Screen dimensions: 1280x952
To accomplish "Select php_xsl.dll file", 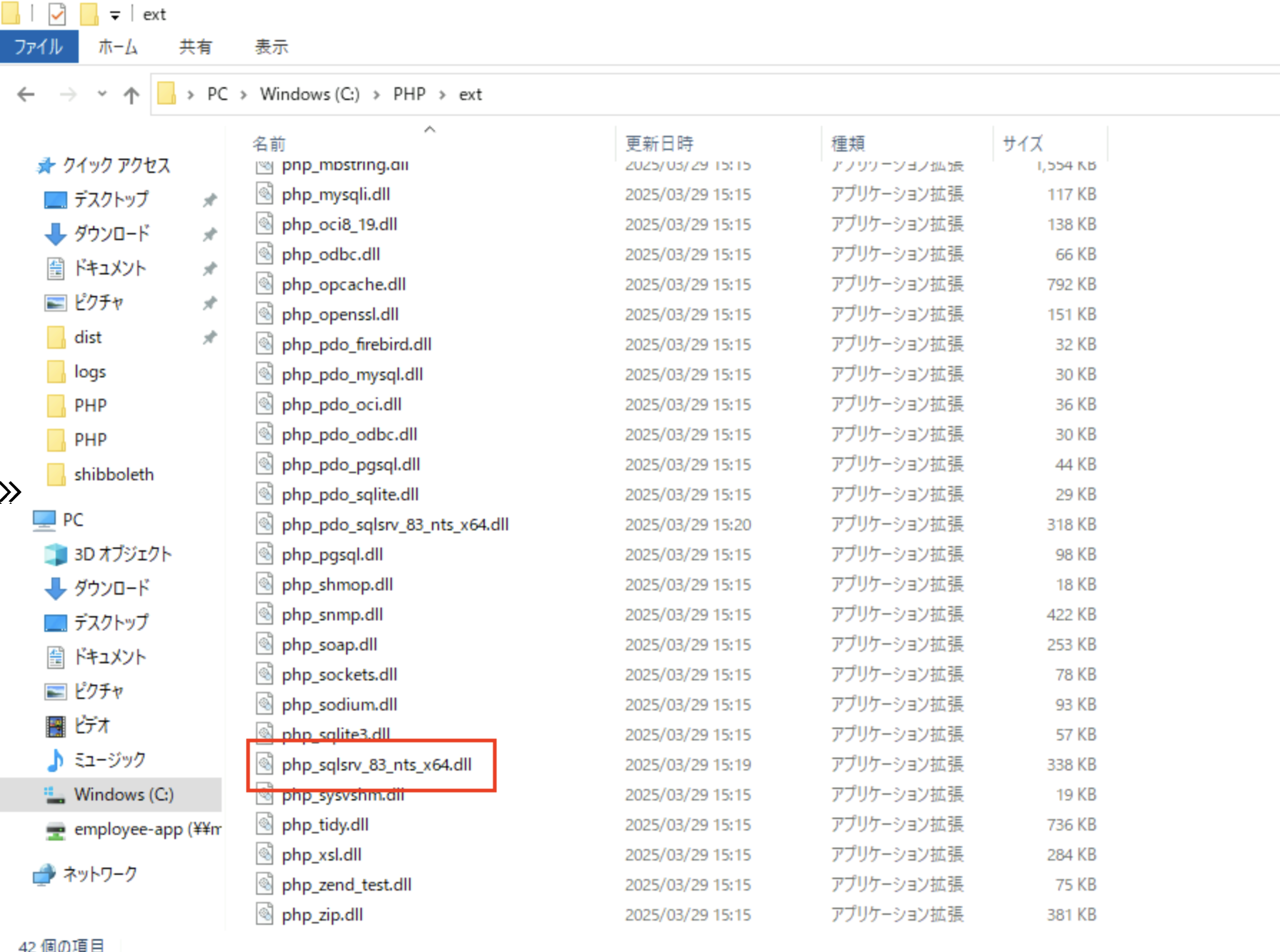I will (322, 855).
